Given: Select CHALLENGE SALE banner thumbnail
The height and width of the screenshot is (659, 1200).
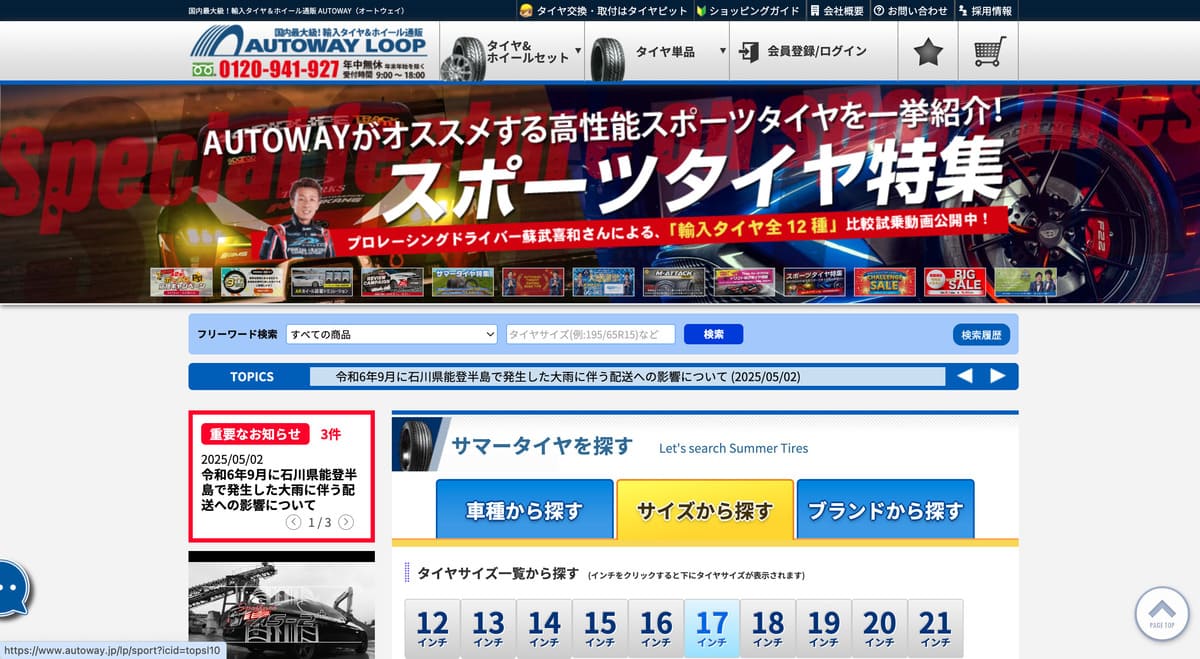Looking at the screenshot, I should tap(884, 282).
